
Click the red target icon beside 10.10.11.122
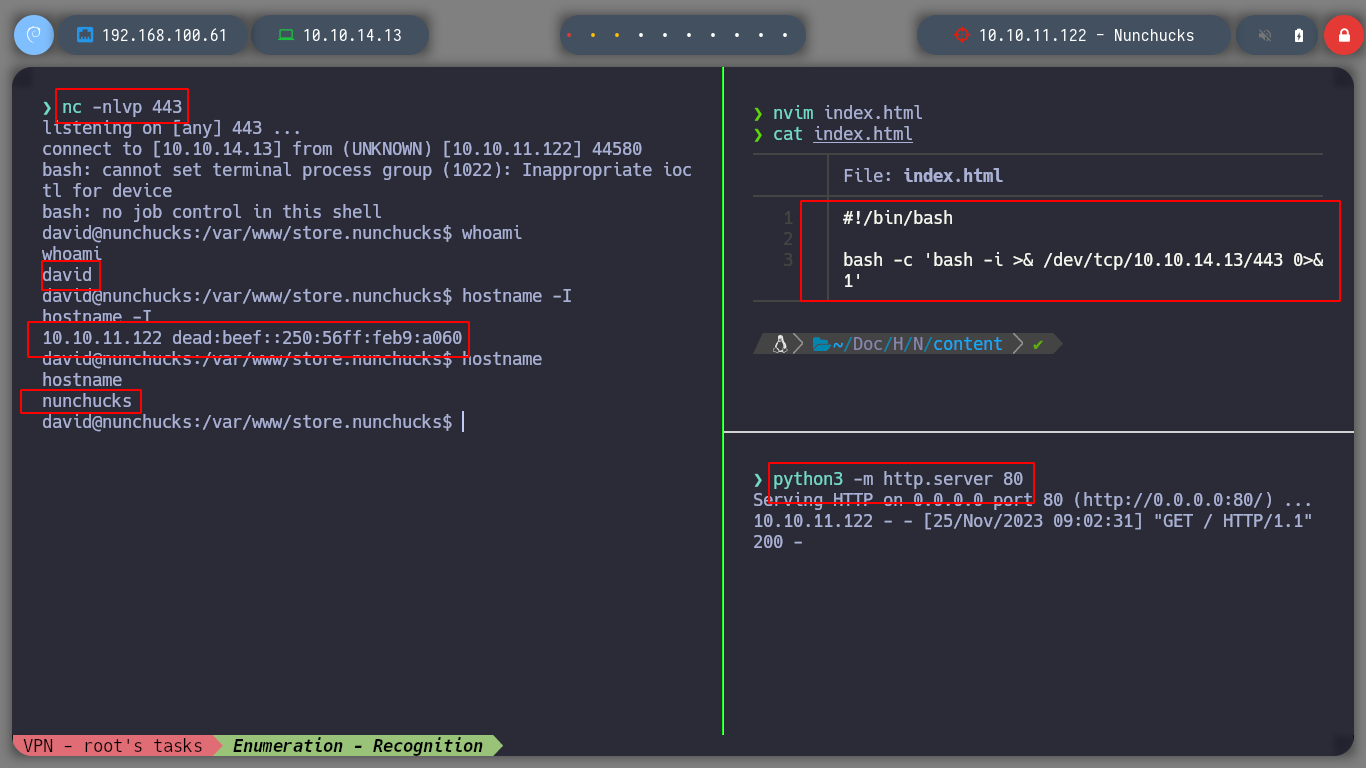coord(962,35)
